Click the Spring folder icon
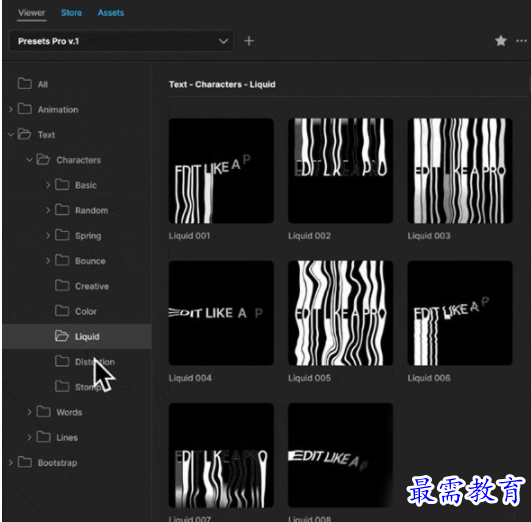Screen dimensions: 531x522 click(62, 235)
